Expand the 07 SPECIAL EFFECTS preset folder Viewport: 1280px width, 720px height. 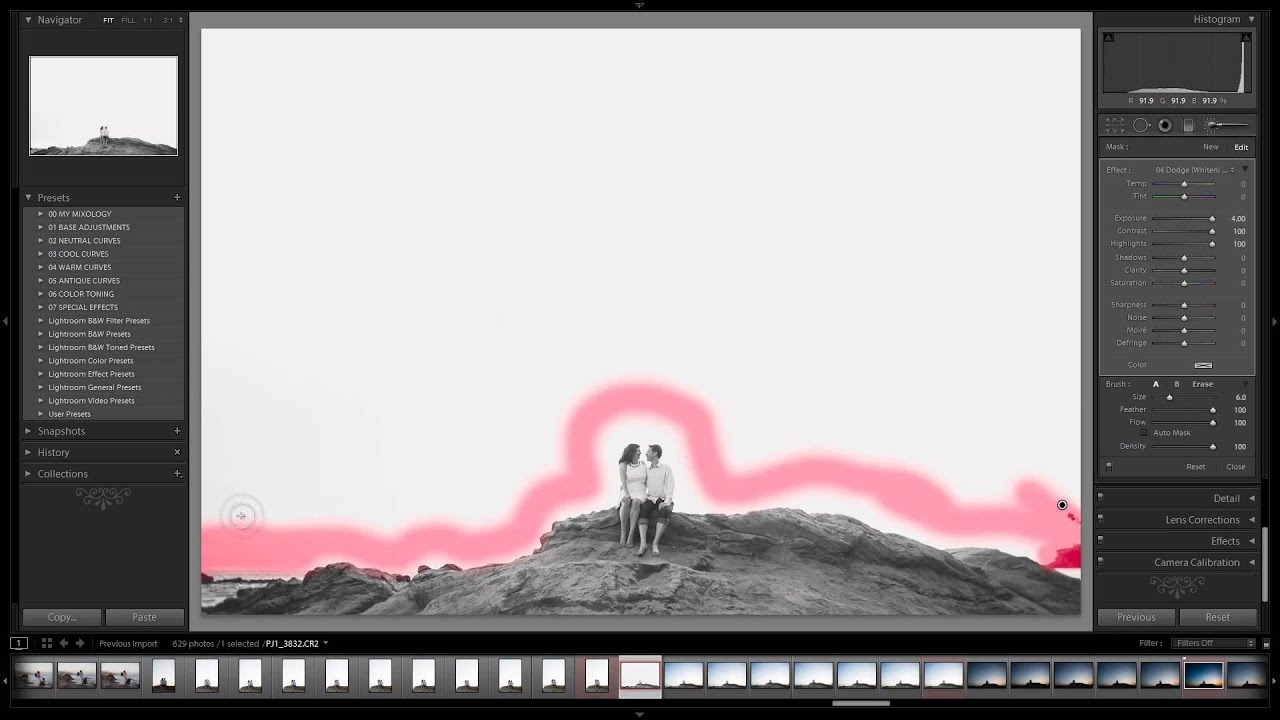point(41,307)
